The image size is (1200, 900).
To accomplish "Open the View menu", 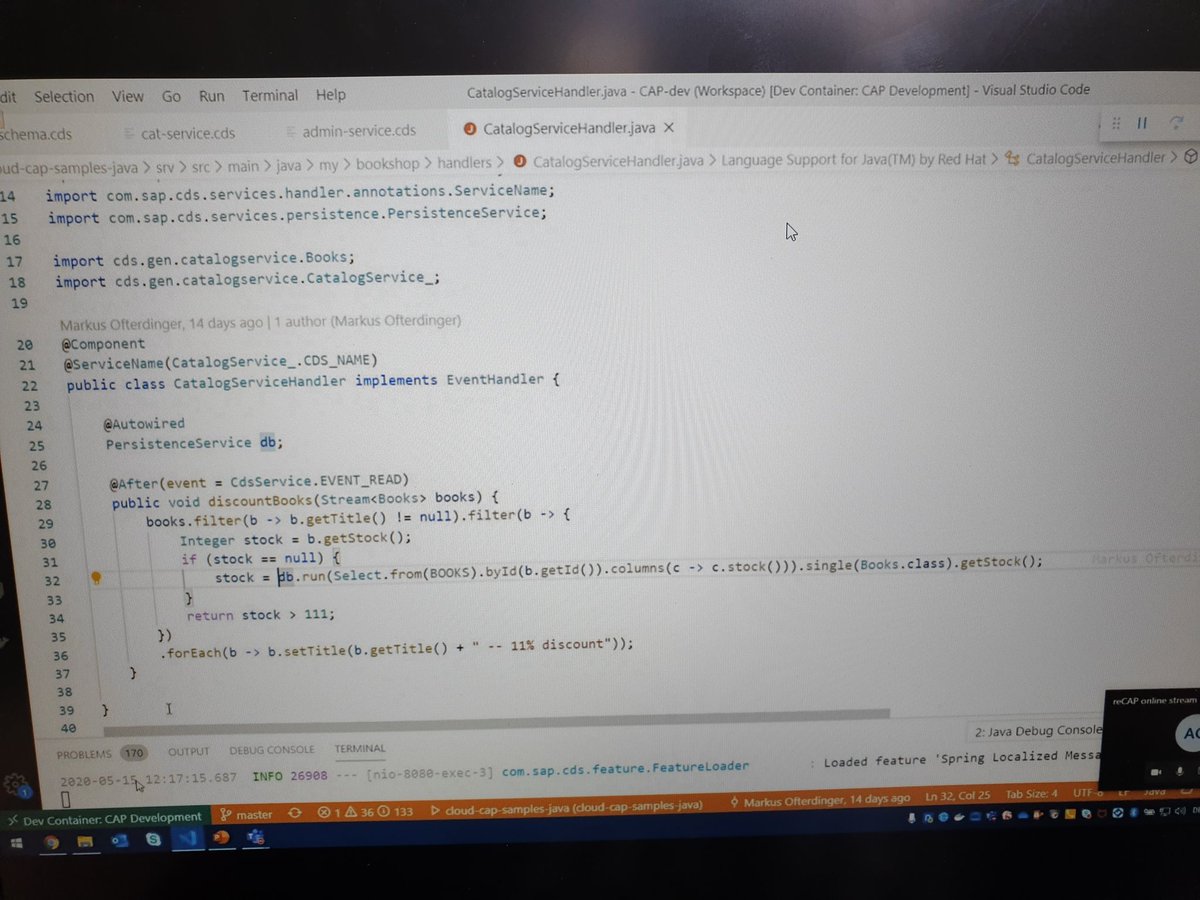I will click(128, 96).
